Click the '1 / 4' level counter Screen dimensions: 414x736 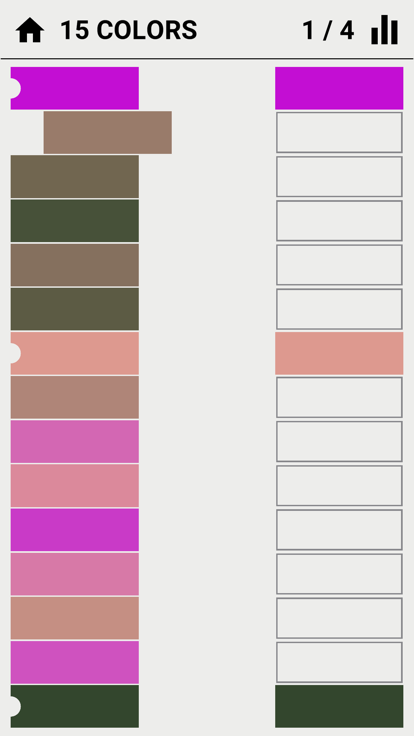[328, 31]
